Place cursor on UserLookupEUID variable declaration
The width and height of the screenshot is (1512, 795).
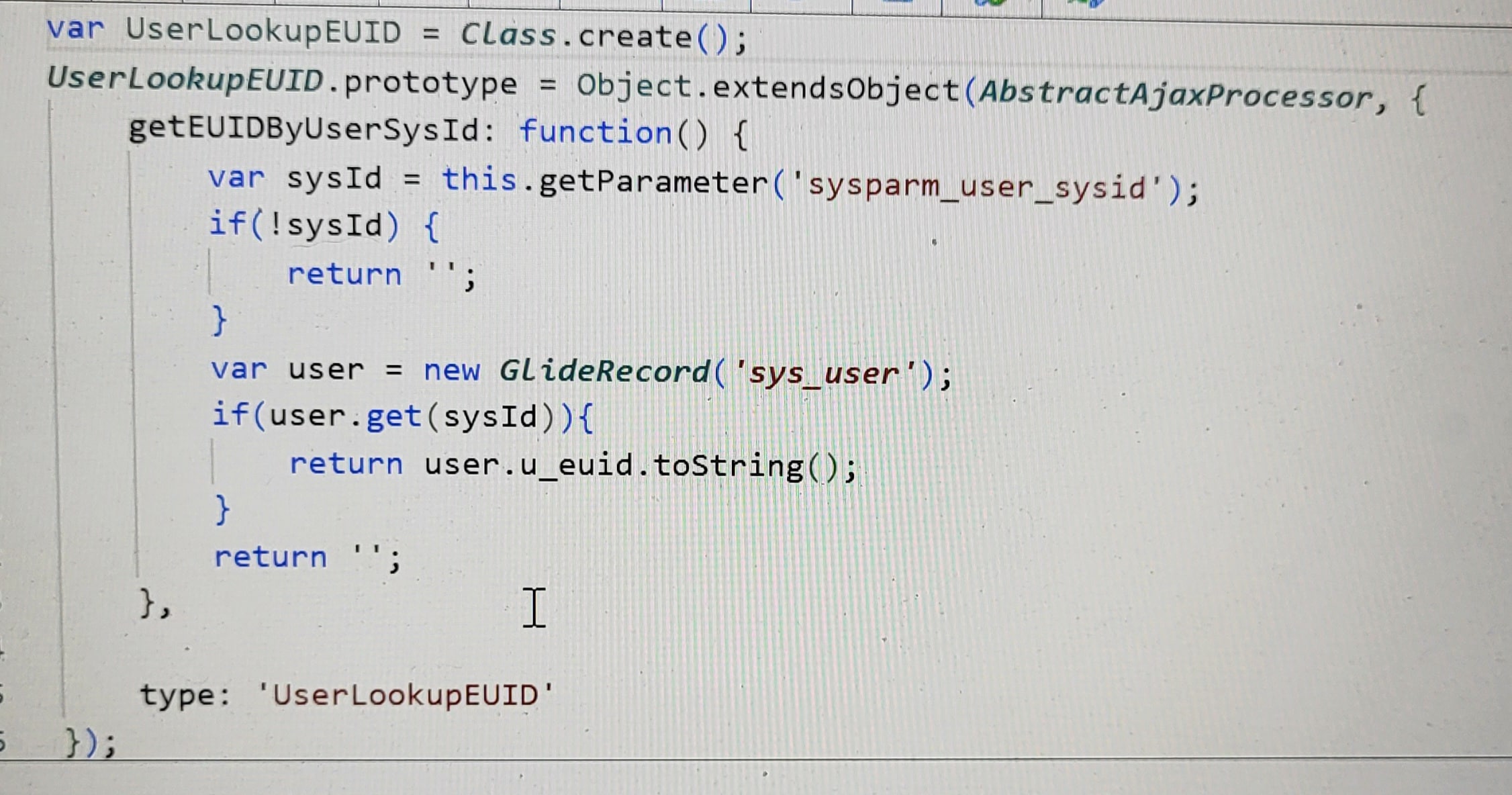[263, 31]
